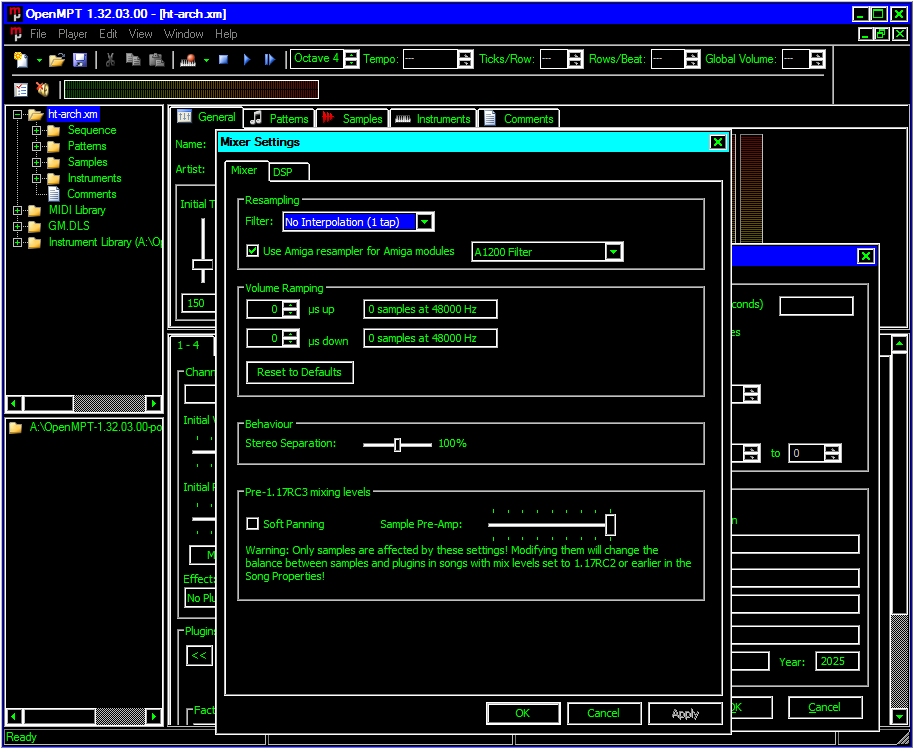
Task: Switch to the Samples tab
Action: (x=353, y=118)
